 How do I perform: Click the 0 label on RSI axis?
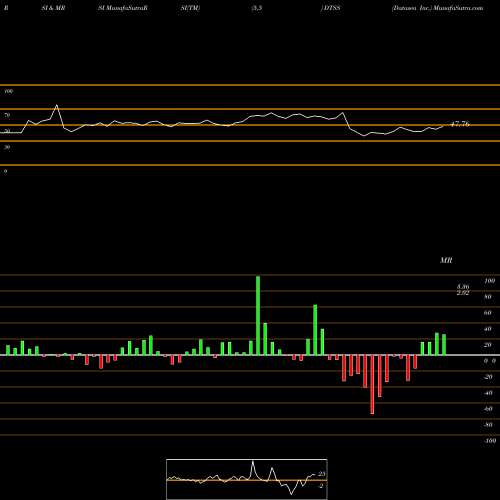tap(6, 171)
